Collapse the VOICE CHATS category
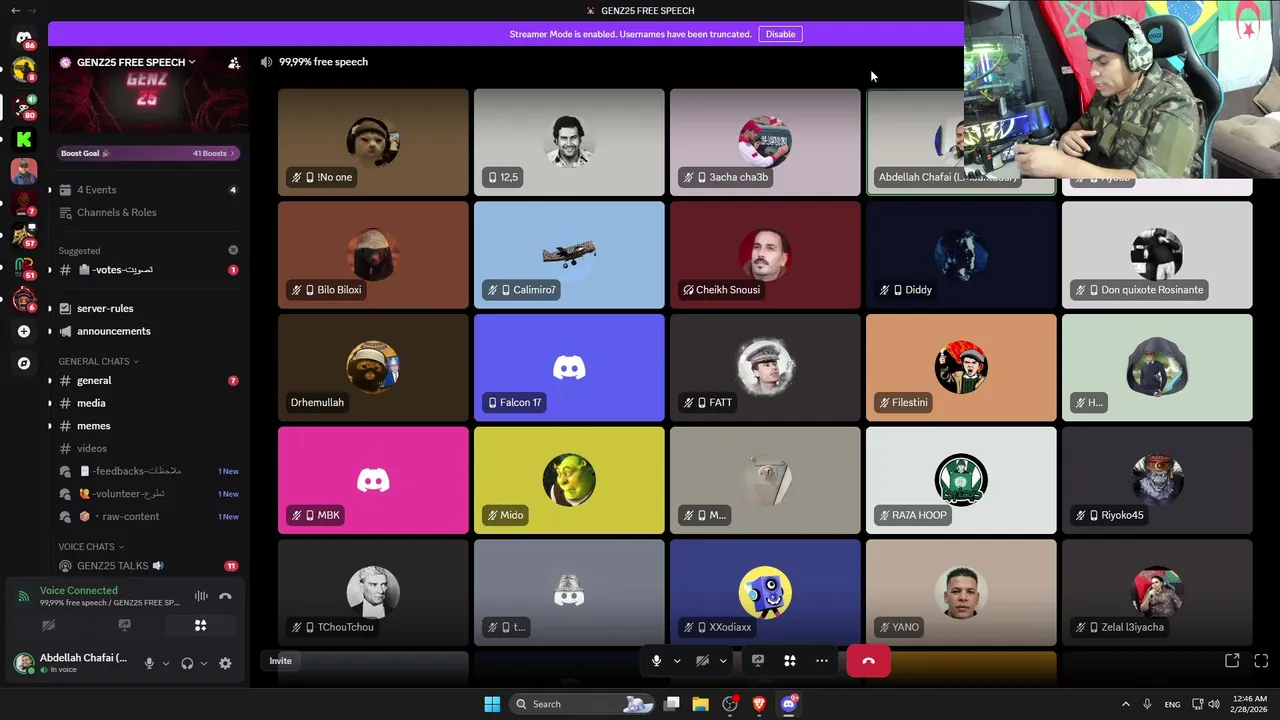 (x=91, y=547)
